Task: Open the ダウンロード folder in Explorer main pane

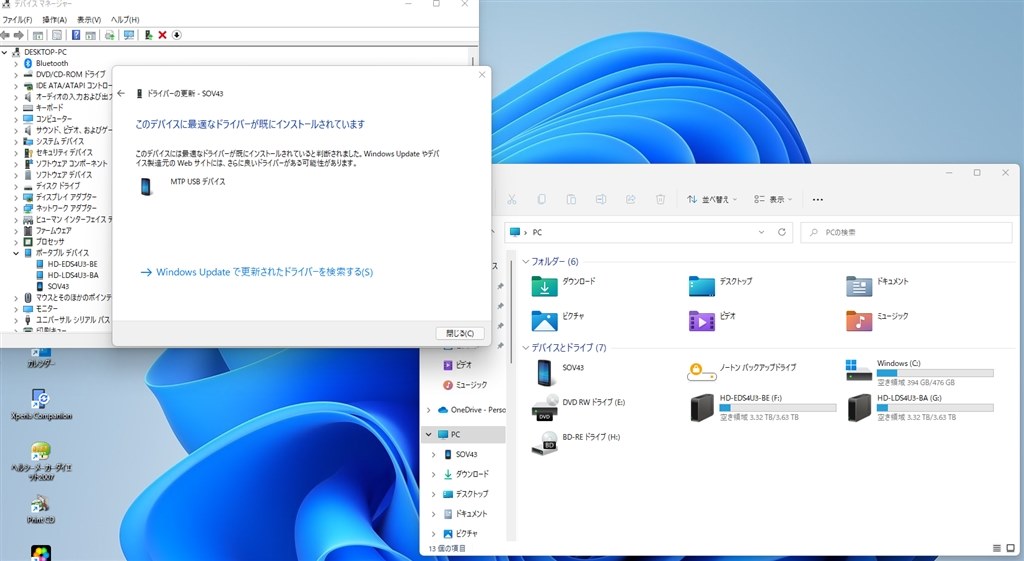Action: tap(563, 285)
